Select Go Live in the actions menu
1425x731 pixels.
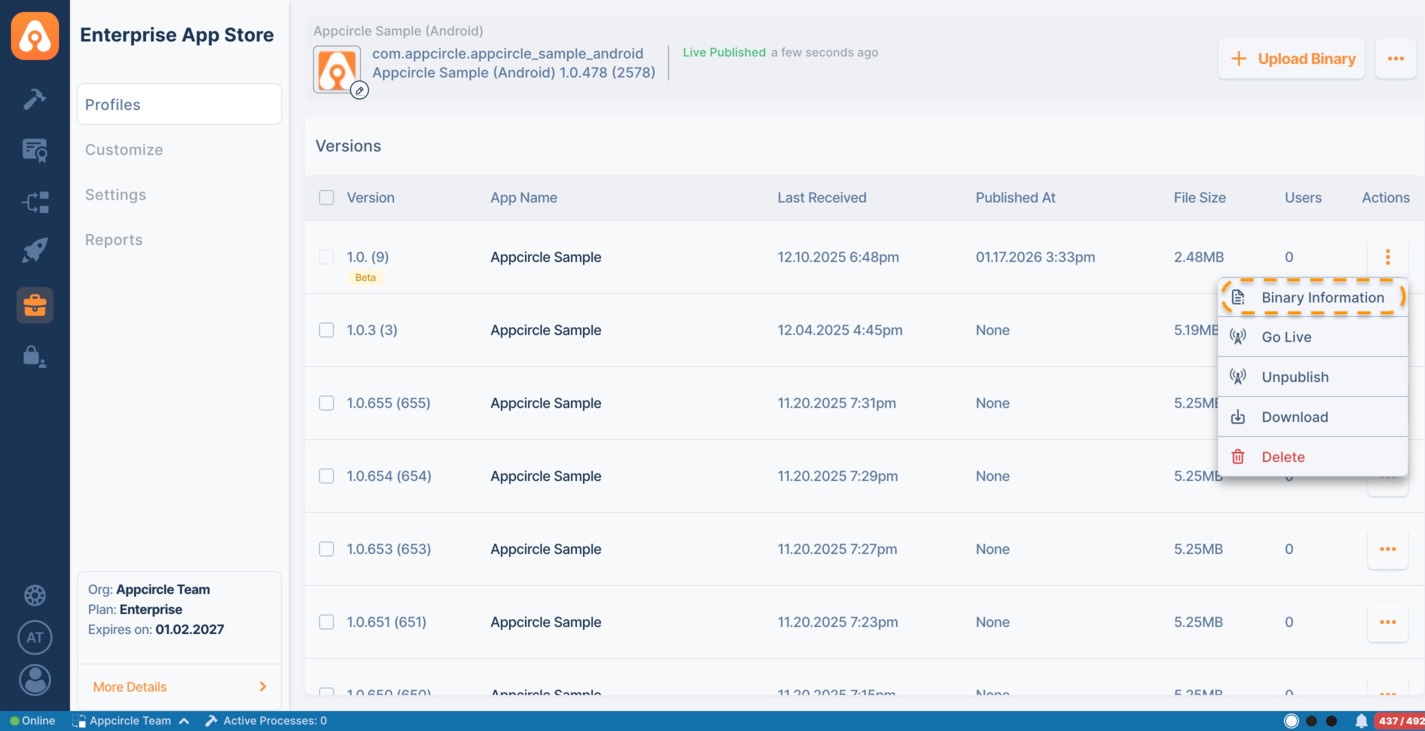(1287, 337)
